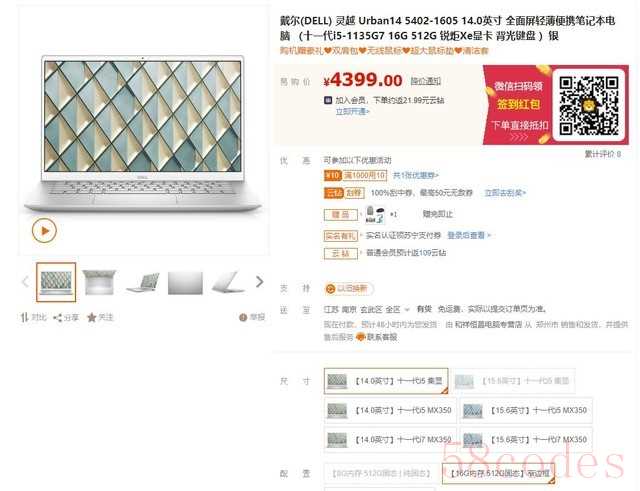Image resolution: width=640 pixels, height=491 pixels.
Task: Expand 共1张优惠券 coupon list
Action: pyautogui.click(x=416, y=176)
